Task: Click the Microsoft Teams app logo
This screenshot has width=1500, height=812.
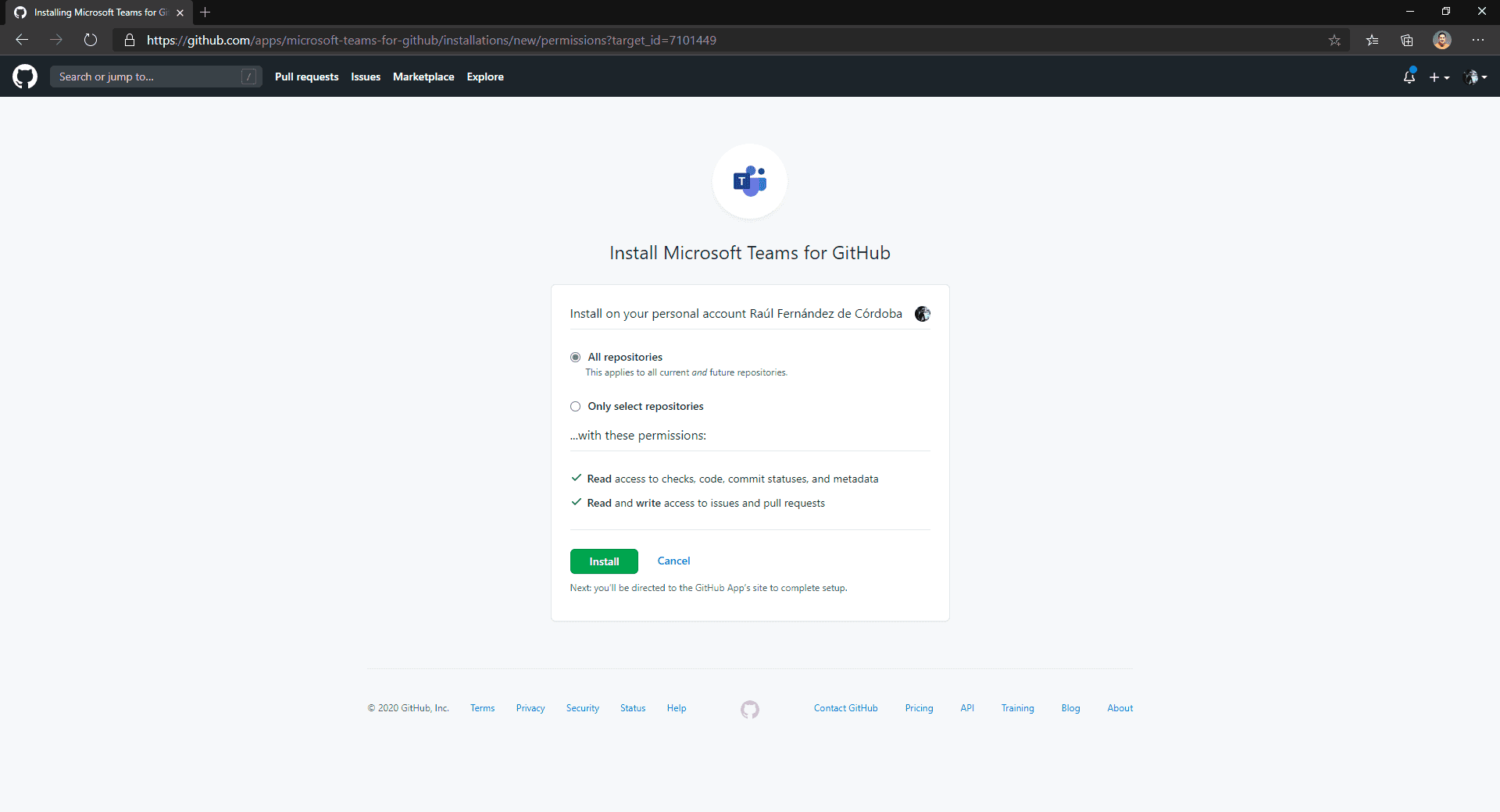Action: click(750, 181)
